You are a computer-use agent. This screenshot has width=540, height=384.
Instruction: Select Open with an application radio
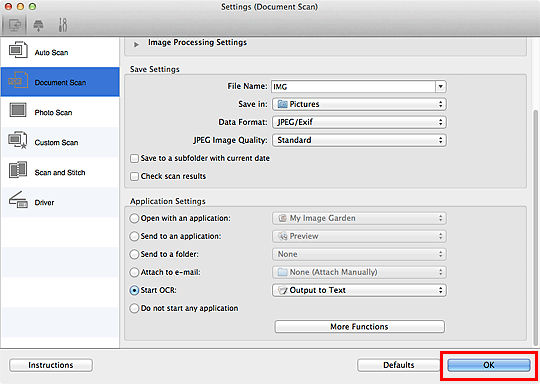tap(134, 218)
